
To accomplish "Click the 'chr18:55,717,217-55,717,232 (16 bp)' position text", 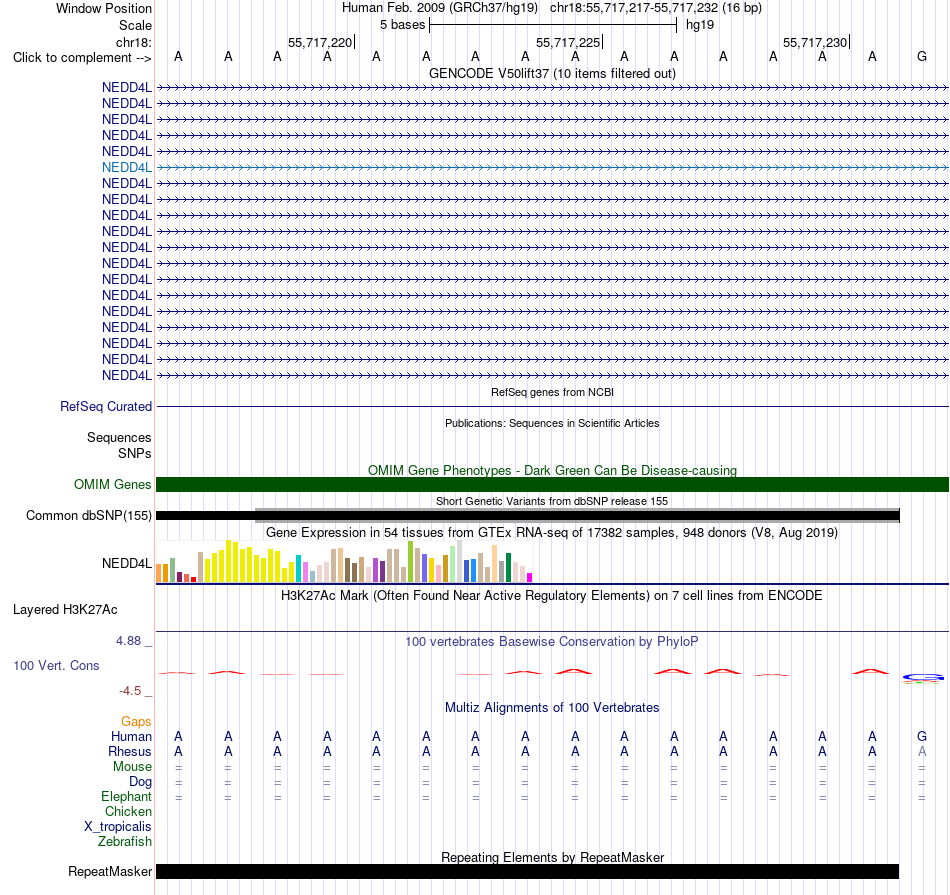I will 656,8.
